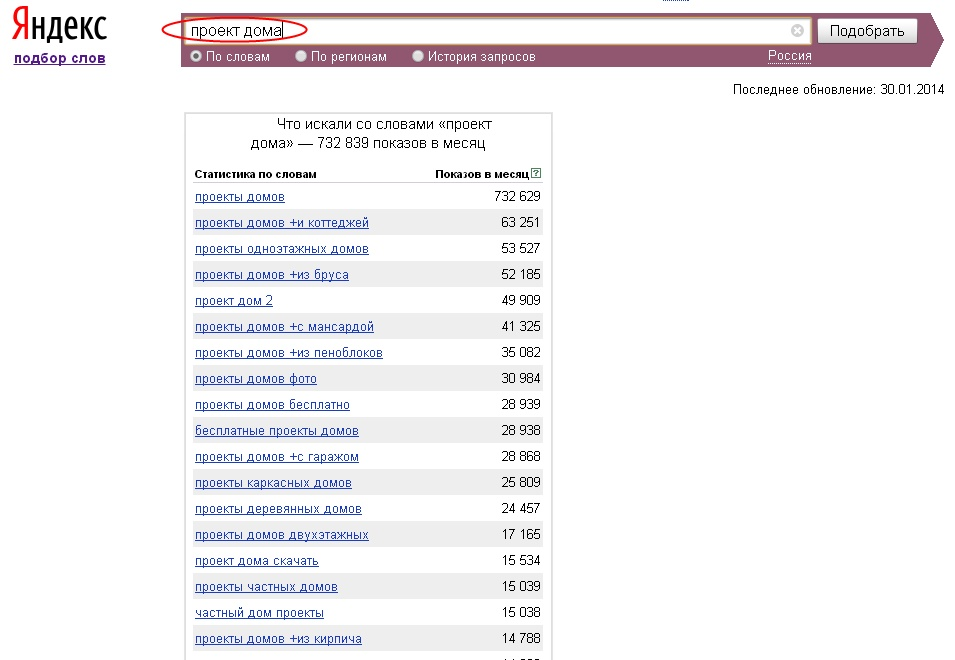Screen dimensions: 955x660
Task: Open the проекты домов фото link
Action: pyautogui.click(x=256, y=379)
